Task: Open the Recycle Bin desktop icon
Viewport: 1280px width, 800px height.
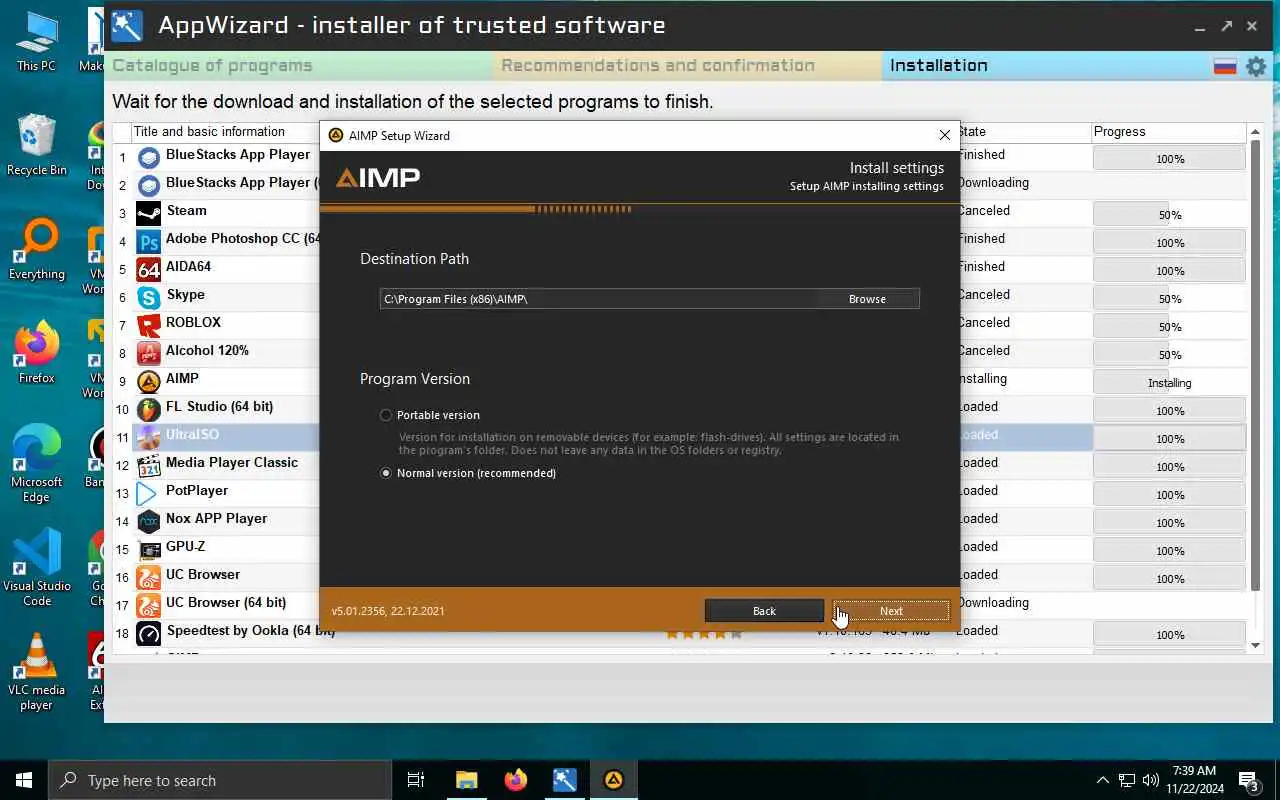Action: tap(37, 146)
